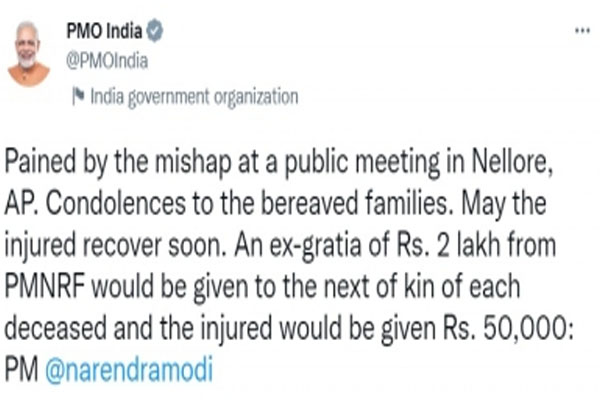Click the gray flag icon
Image resolution: width=600 pixels, height=400 pixels.
pos(78,96)
